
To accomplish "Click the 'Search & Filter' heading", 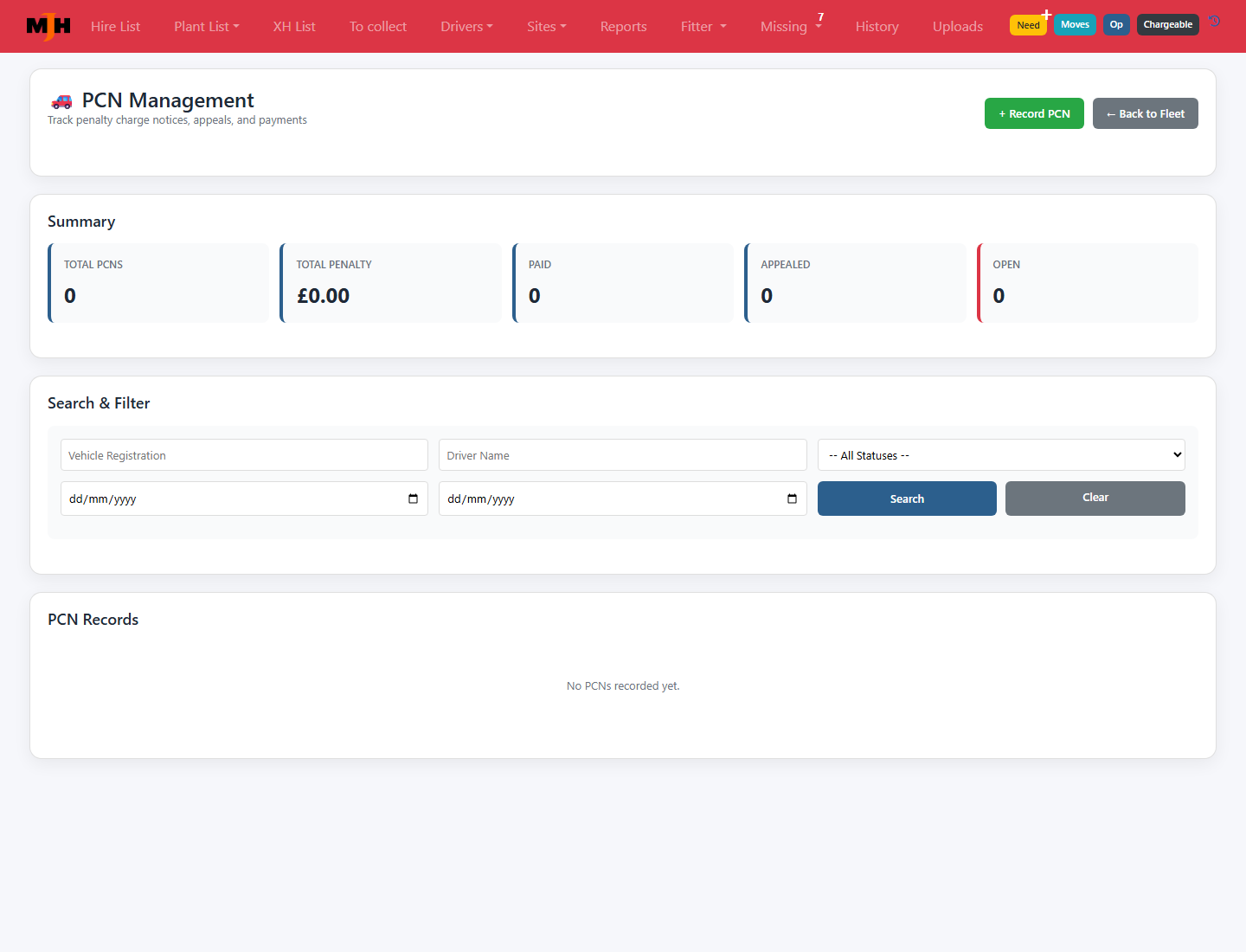I will click(x=99, y=403).
